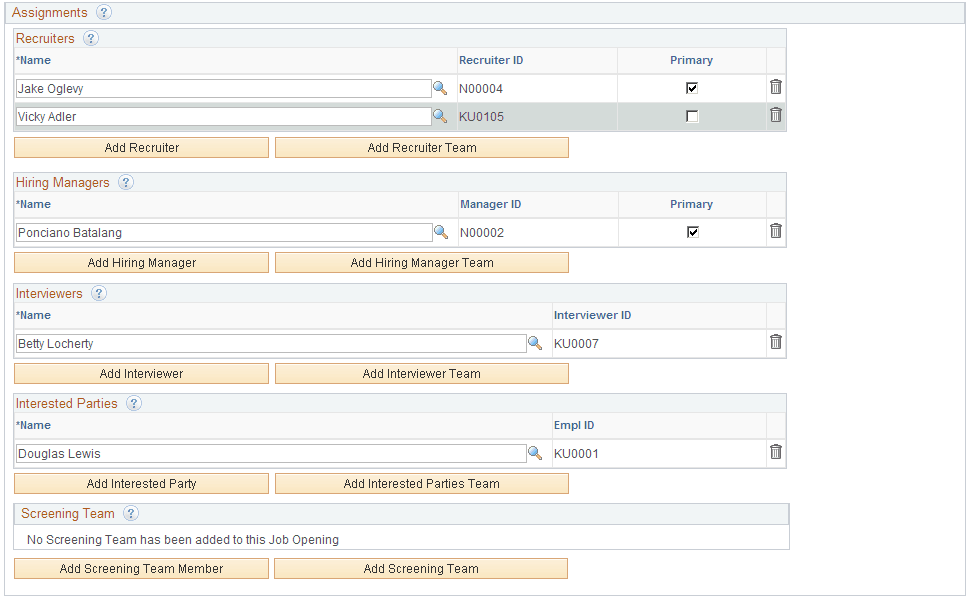This screenshot has height=601, width=975.
Task: Open the lookup for recruiter Jake Oglevy
Action: coord(440,87)
